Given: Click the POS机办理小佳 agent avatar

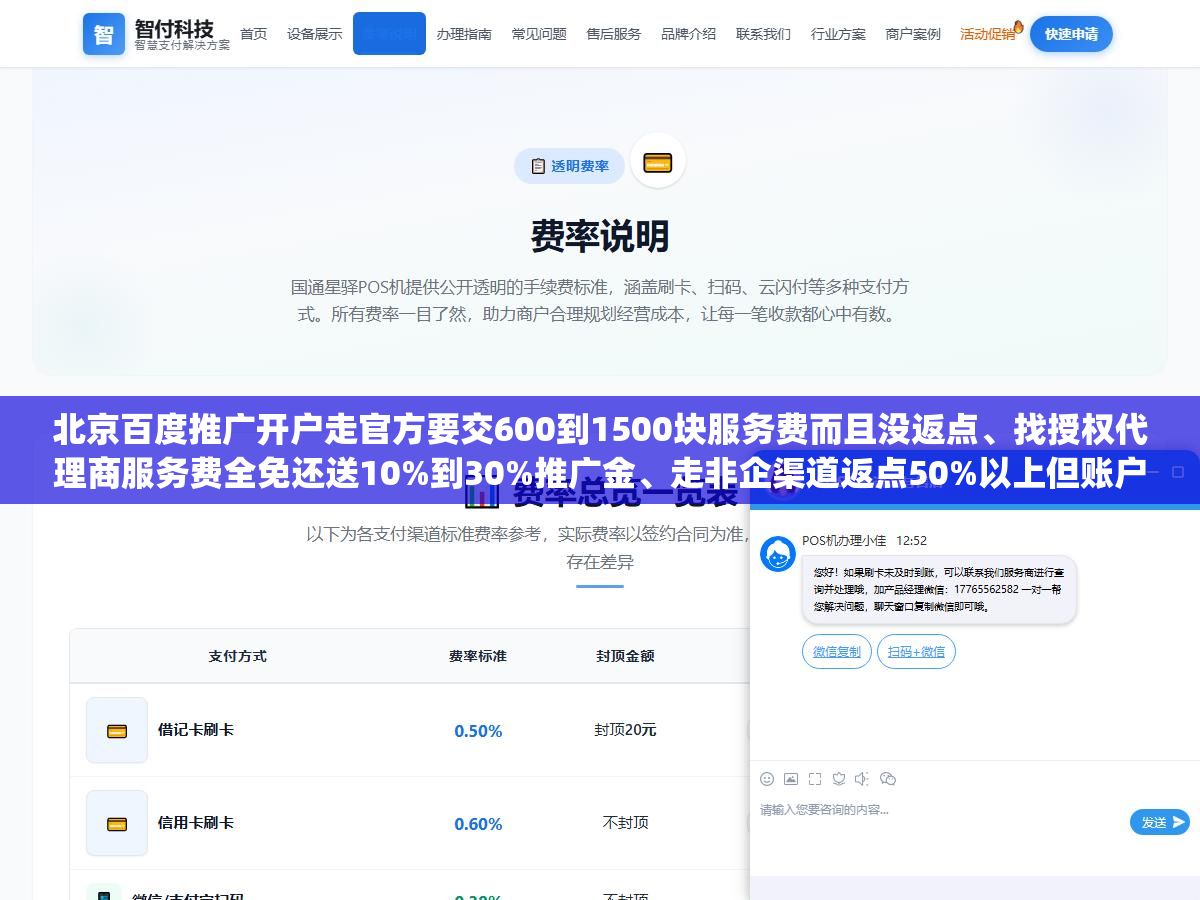Looking at the screenshot, I should coord(778,554).
